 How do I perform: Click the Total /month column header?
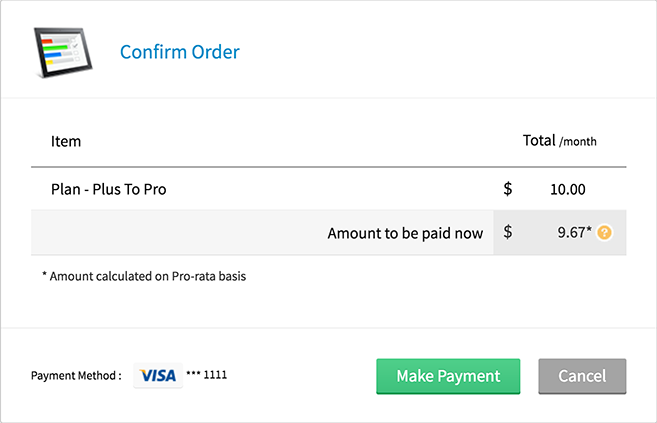click(x=559, y=141)
